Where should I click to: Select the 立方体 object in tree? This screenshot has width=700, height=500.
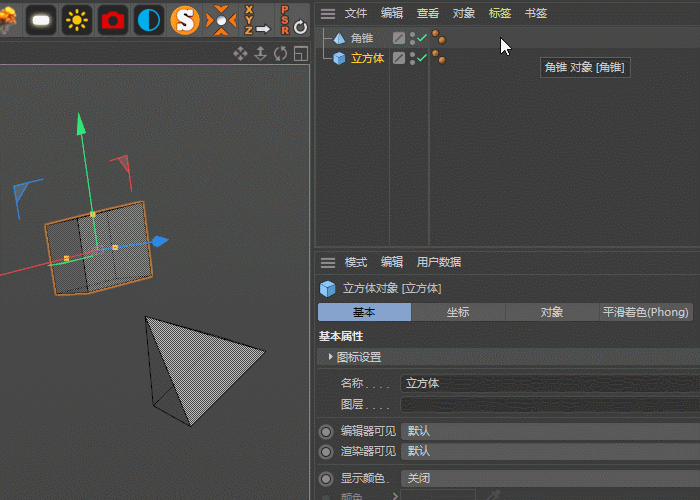coord(367,58)
